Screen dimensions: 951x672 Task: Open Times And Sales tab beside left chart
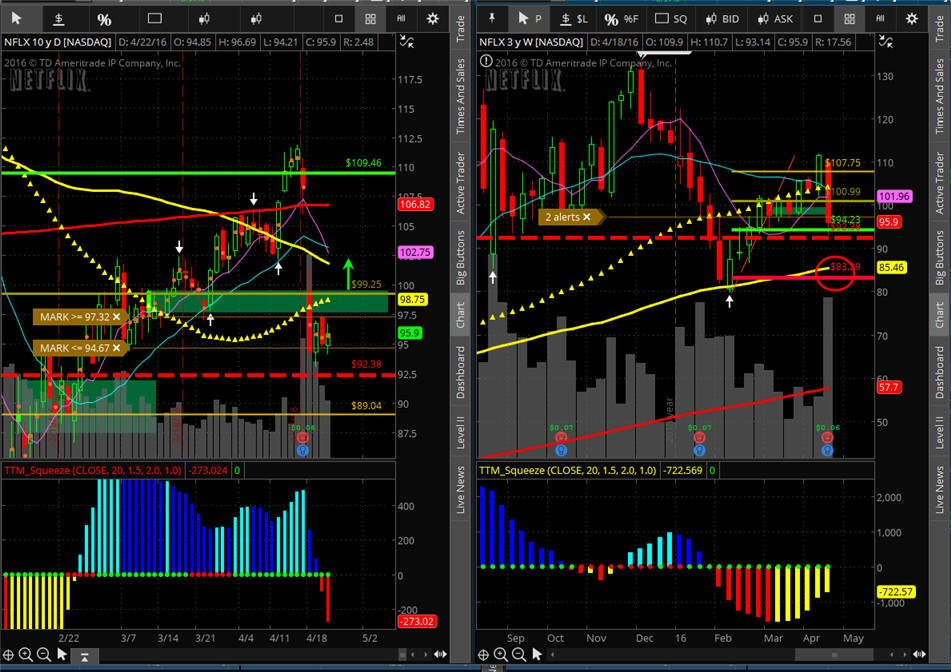pos(461,96)
